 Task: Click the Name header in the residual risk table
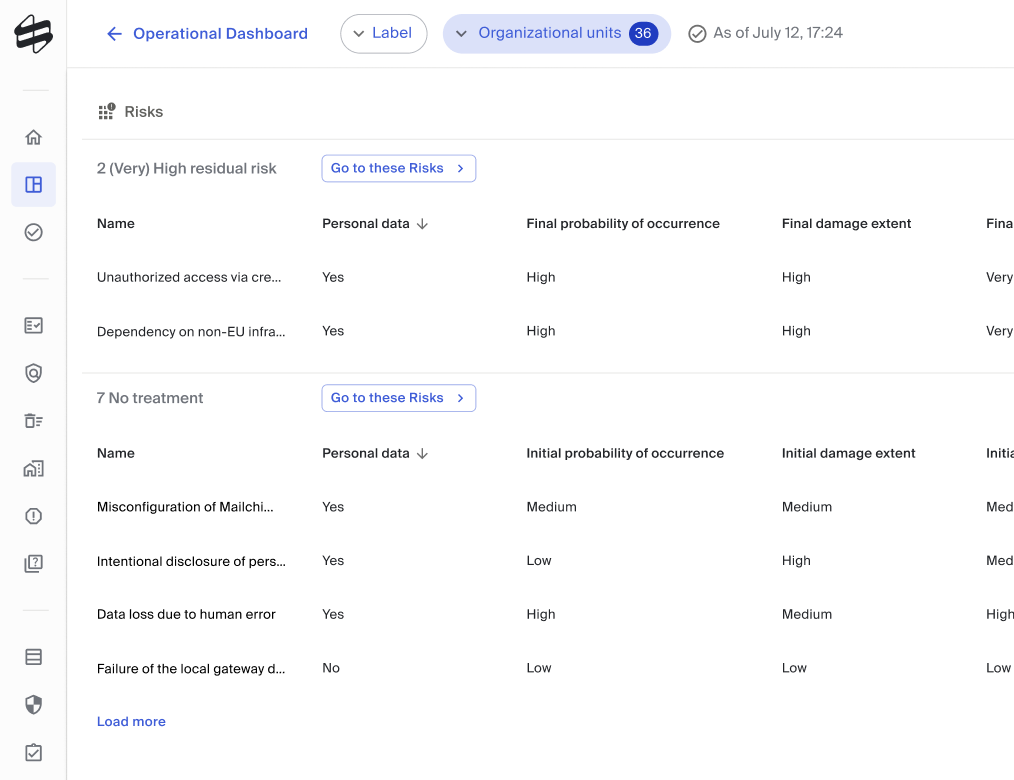[116, 224]
